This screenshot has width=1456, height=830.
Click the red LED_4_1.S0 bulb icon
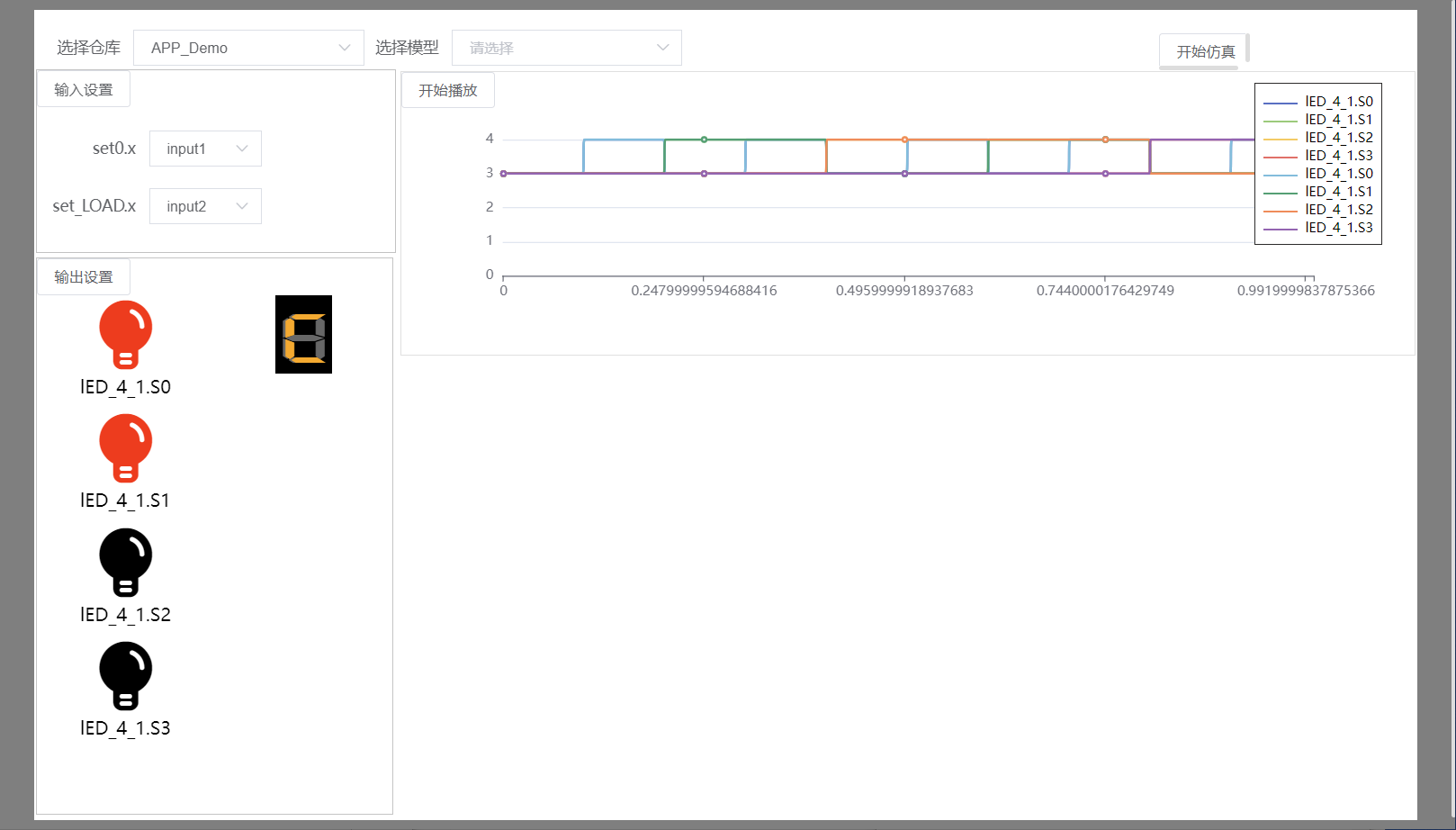coord(125,335)
